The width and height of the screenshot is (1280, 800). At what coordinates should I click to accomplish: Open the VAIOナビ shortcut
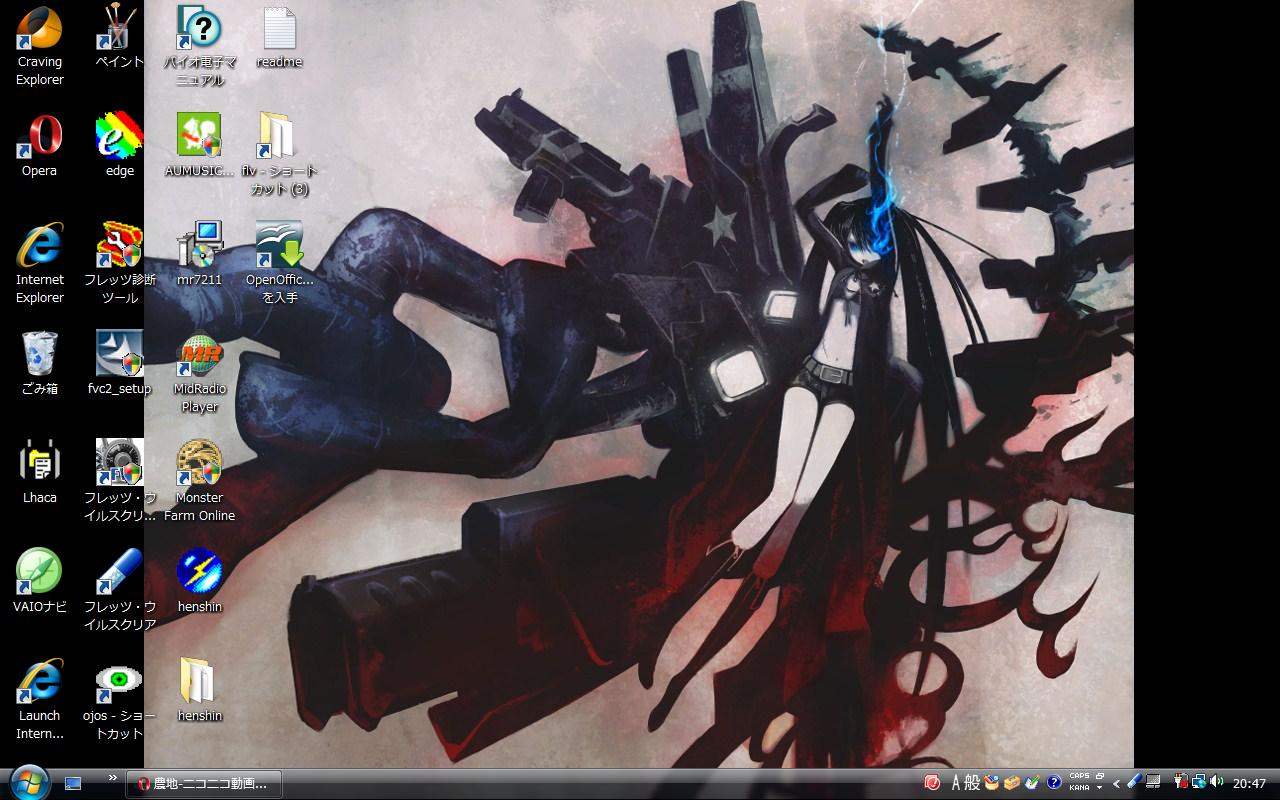39,582
